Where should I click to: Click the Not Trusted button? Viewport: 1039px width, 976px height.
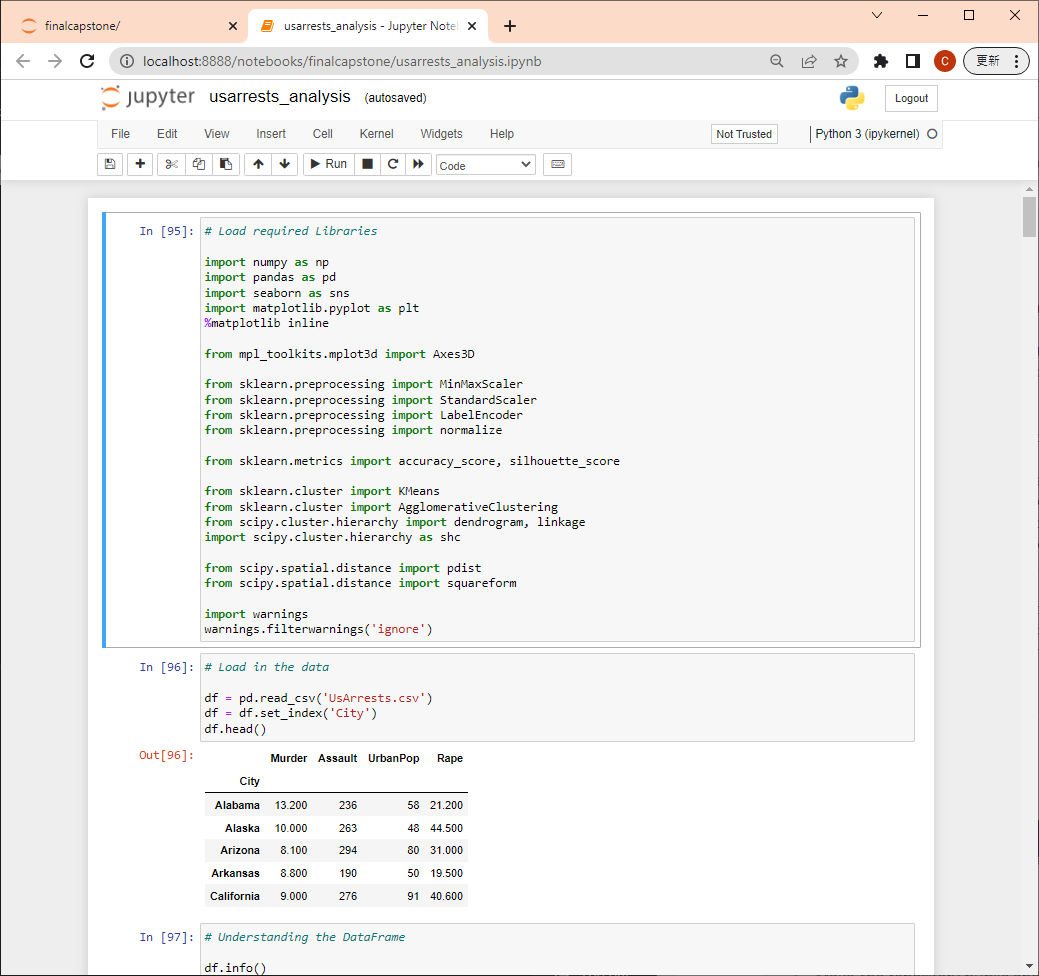click(744, 133)
